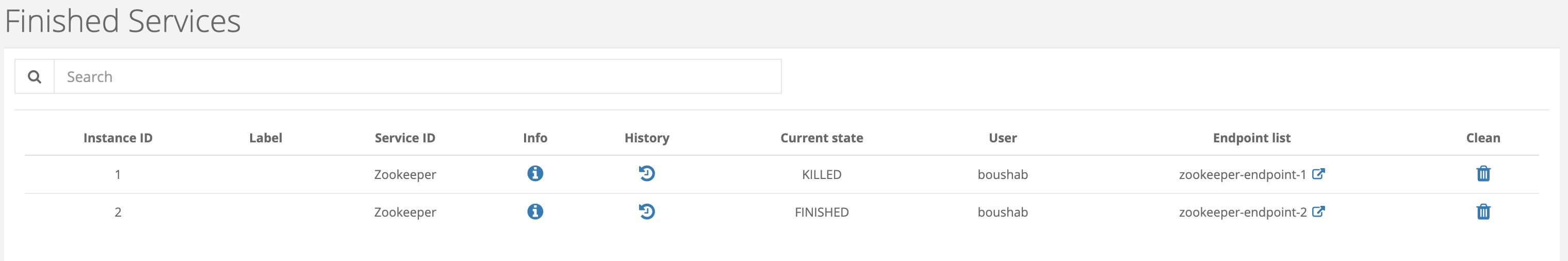Click external link icon beside zookeeper-endpoint-1
The height and width of the screenshot is (261, 1568).
click(1318, 173)
